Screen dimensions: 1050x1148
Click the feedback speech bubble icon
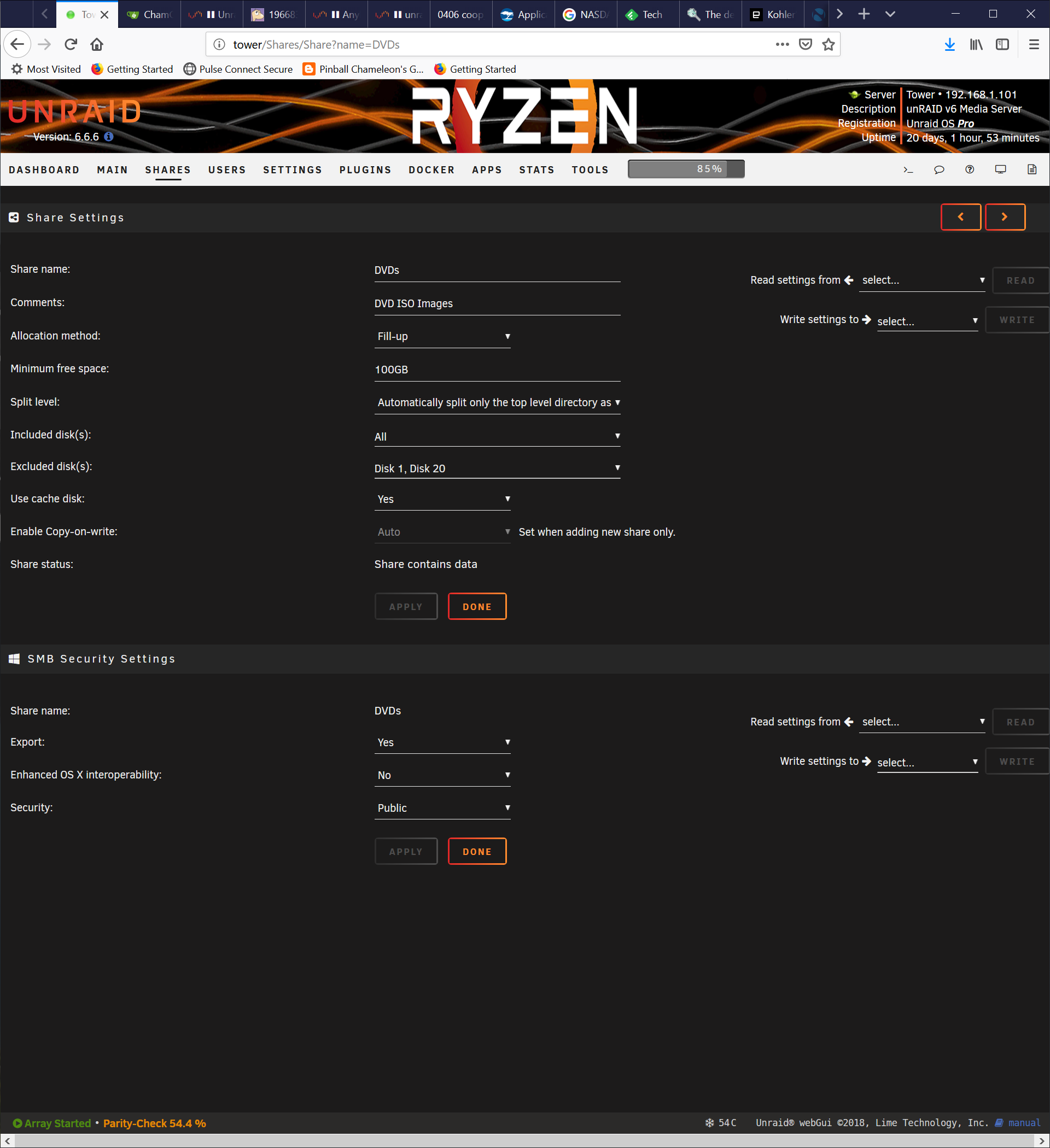(x=939, y=169)
